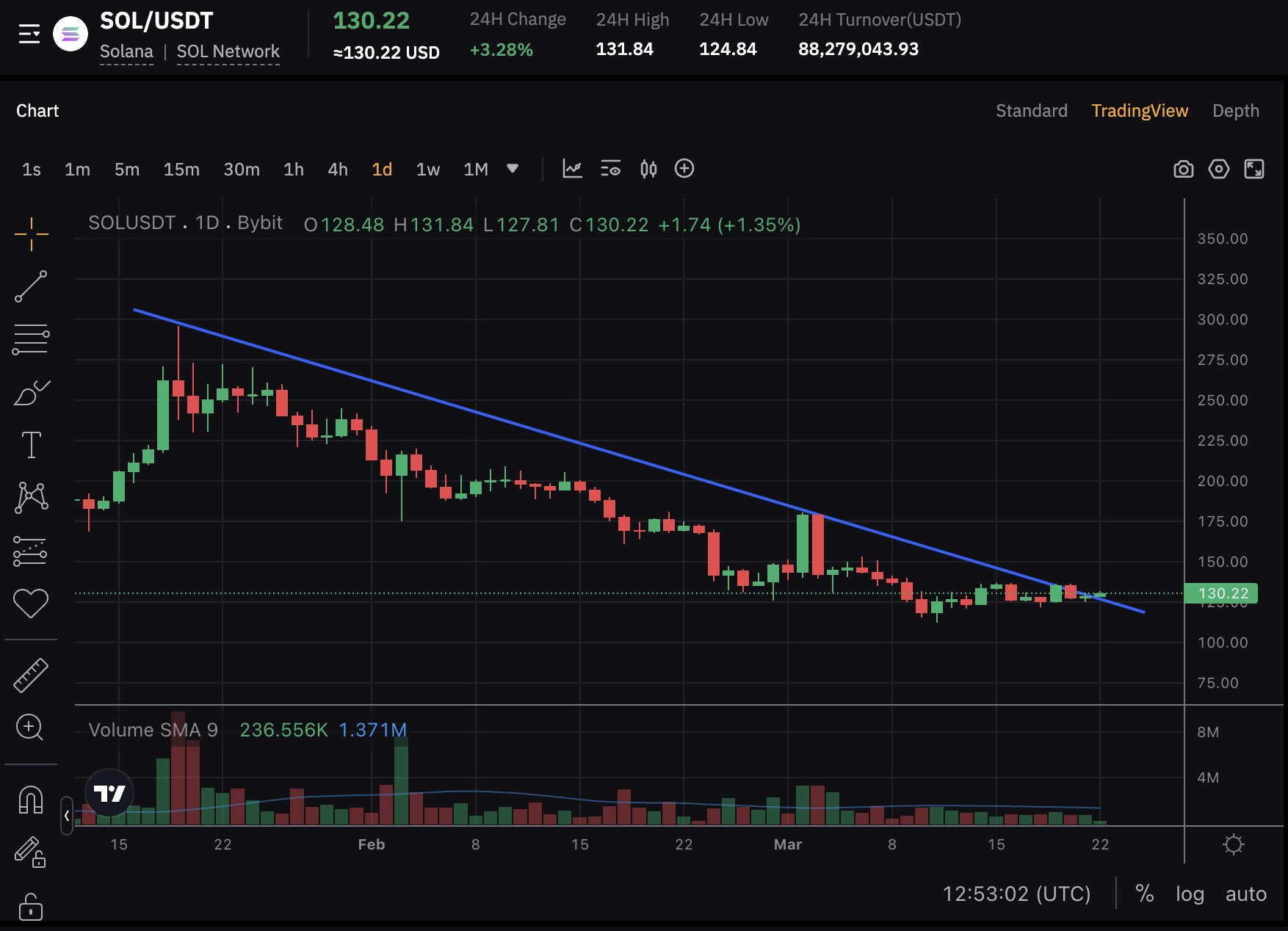This screenshot has height=931, width=1288.
Task: Open the Depth chart tab
Action: tap(1236, 111)
